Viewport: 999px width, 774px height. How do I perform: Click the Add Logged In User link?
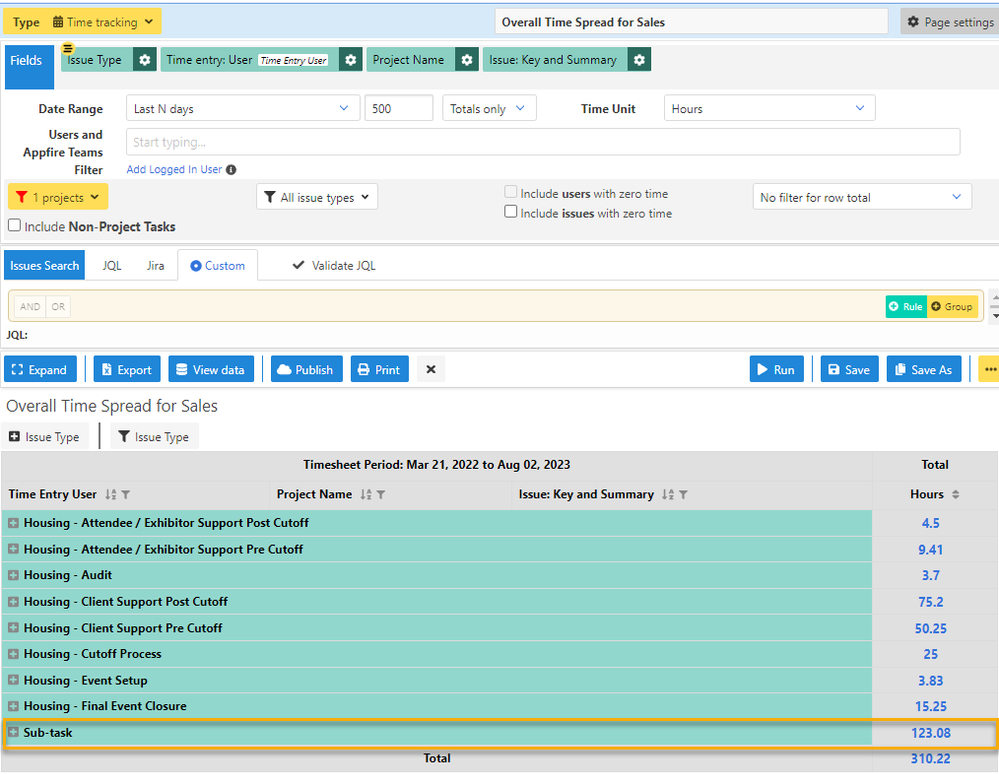pos(174,169)
